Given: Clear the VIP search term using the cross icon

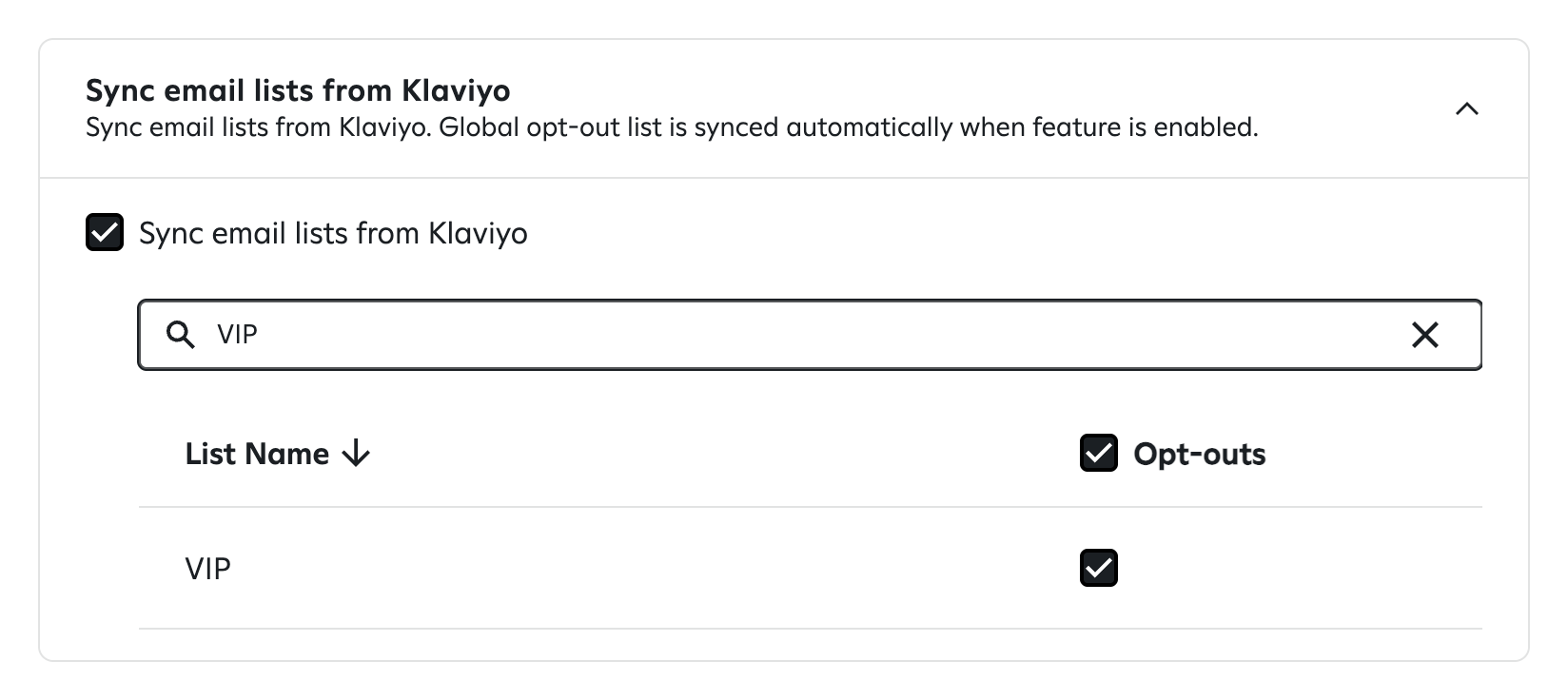Looking at the screenshot, I should coord(1424,335).
